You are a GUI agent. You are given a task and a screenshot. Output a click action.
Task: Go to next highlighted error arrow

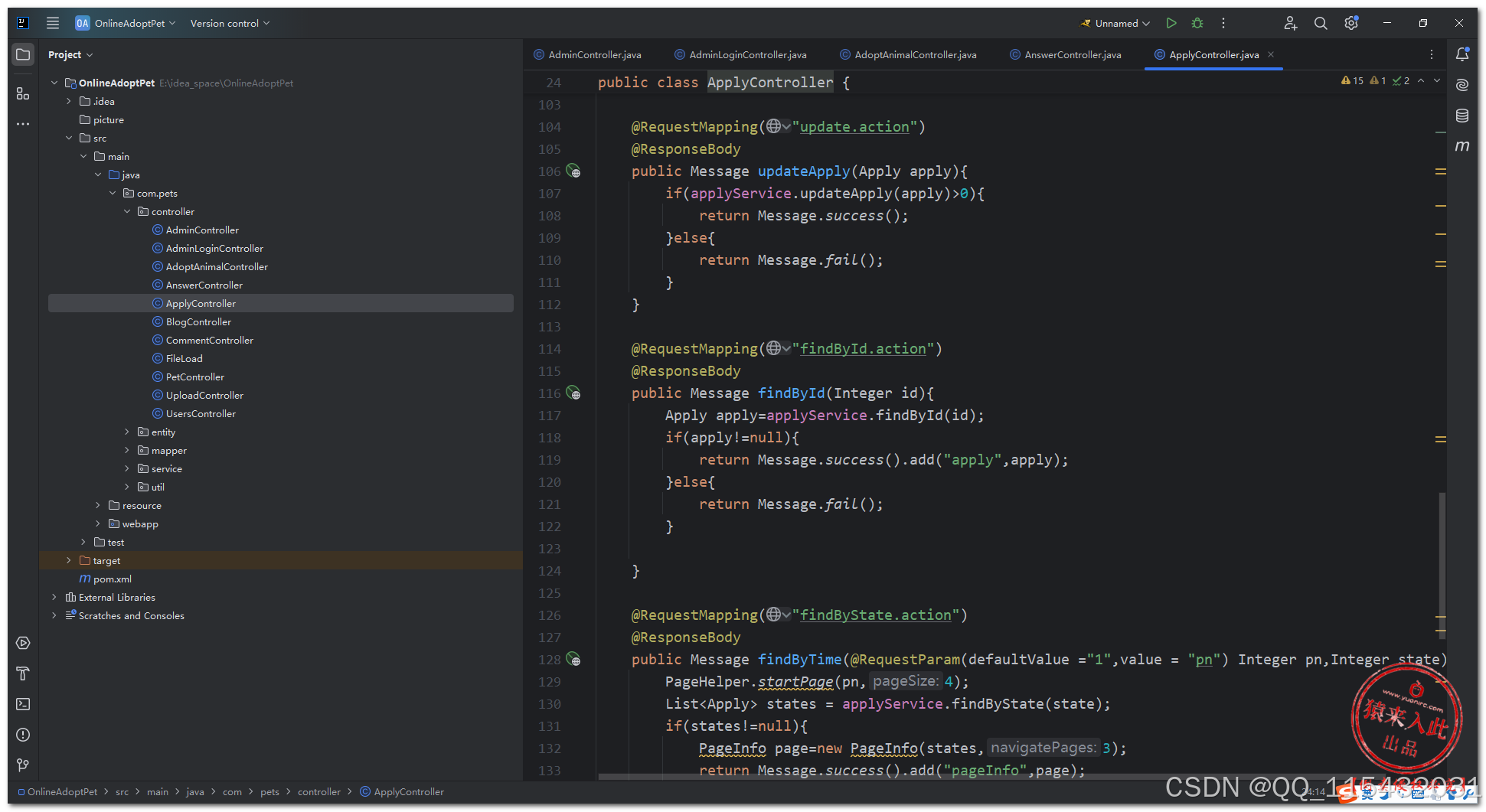pyautogui.click(x=1437, y=80)
